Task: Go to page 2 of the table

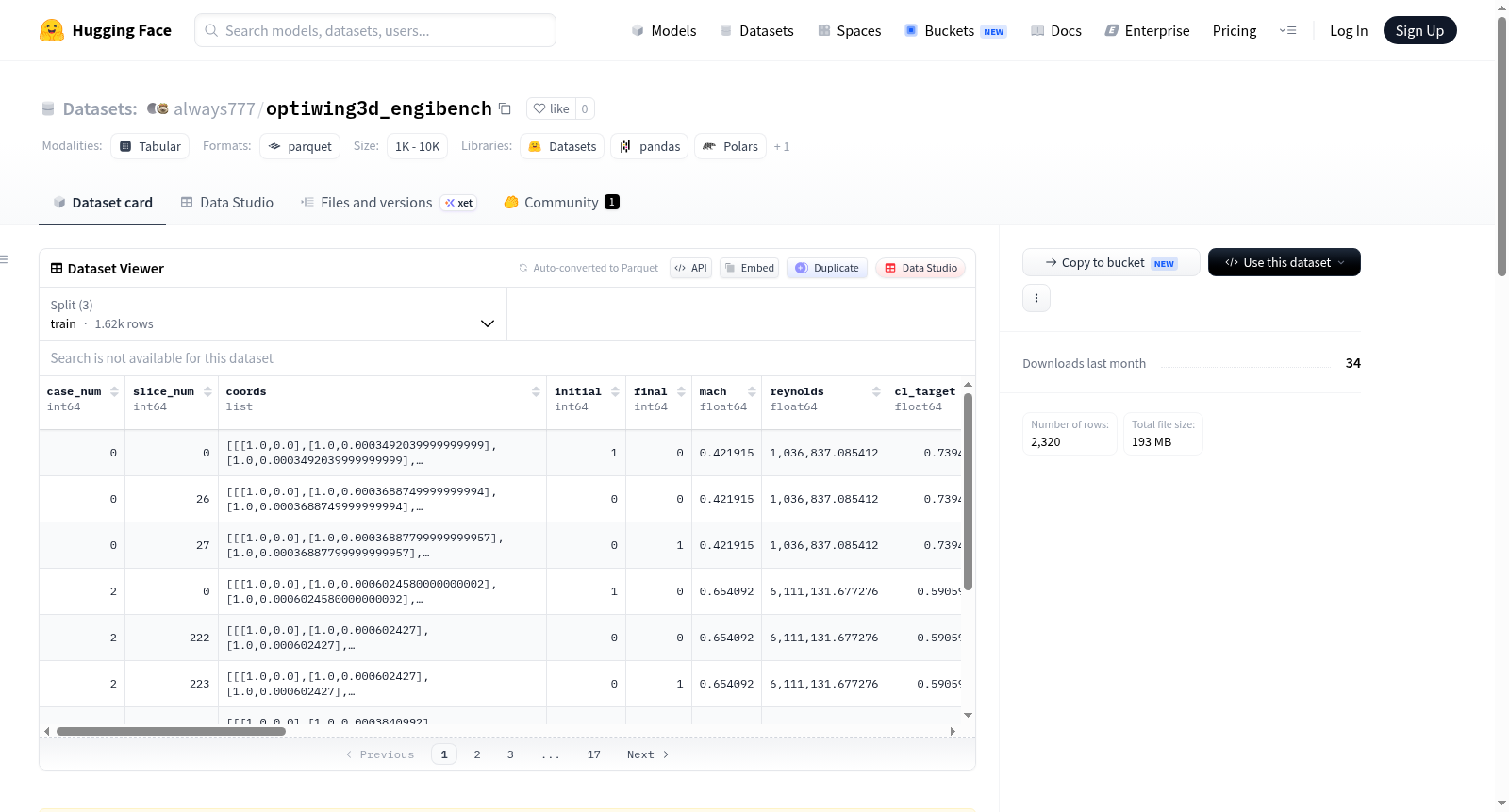Action: click(477, 754)
